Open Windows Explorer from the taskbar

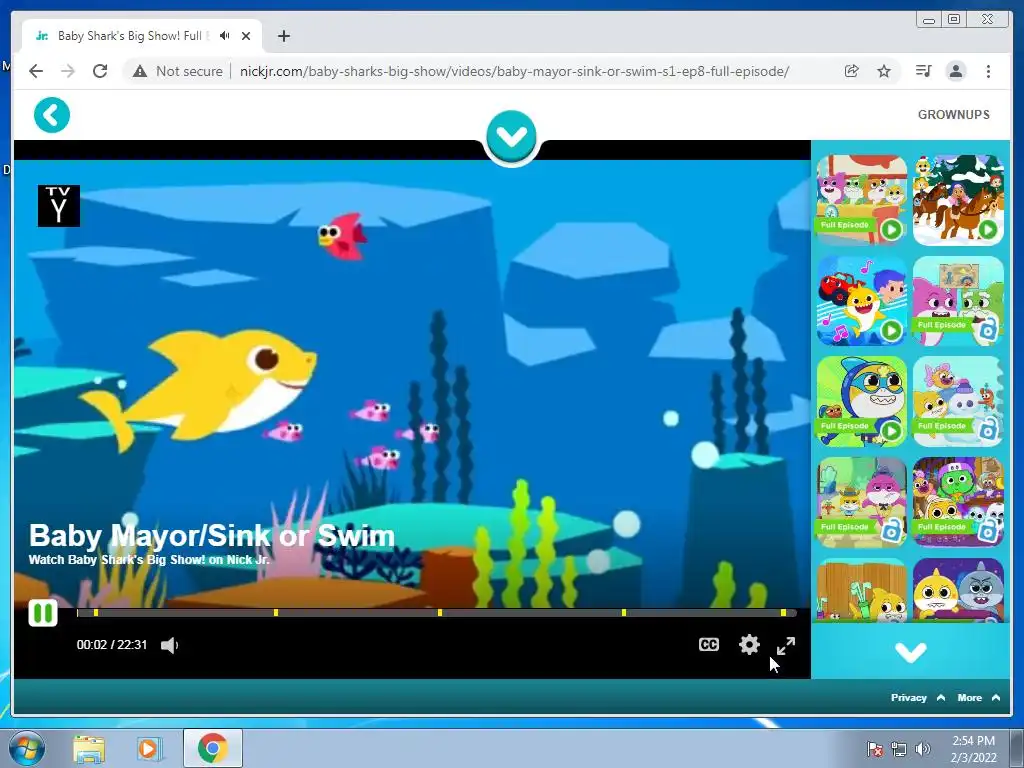click(89, 749)
